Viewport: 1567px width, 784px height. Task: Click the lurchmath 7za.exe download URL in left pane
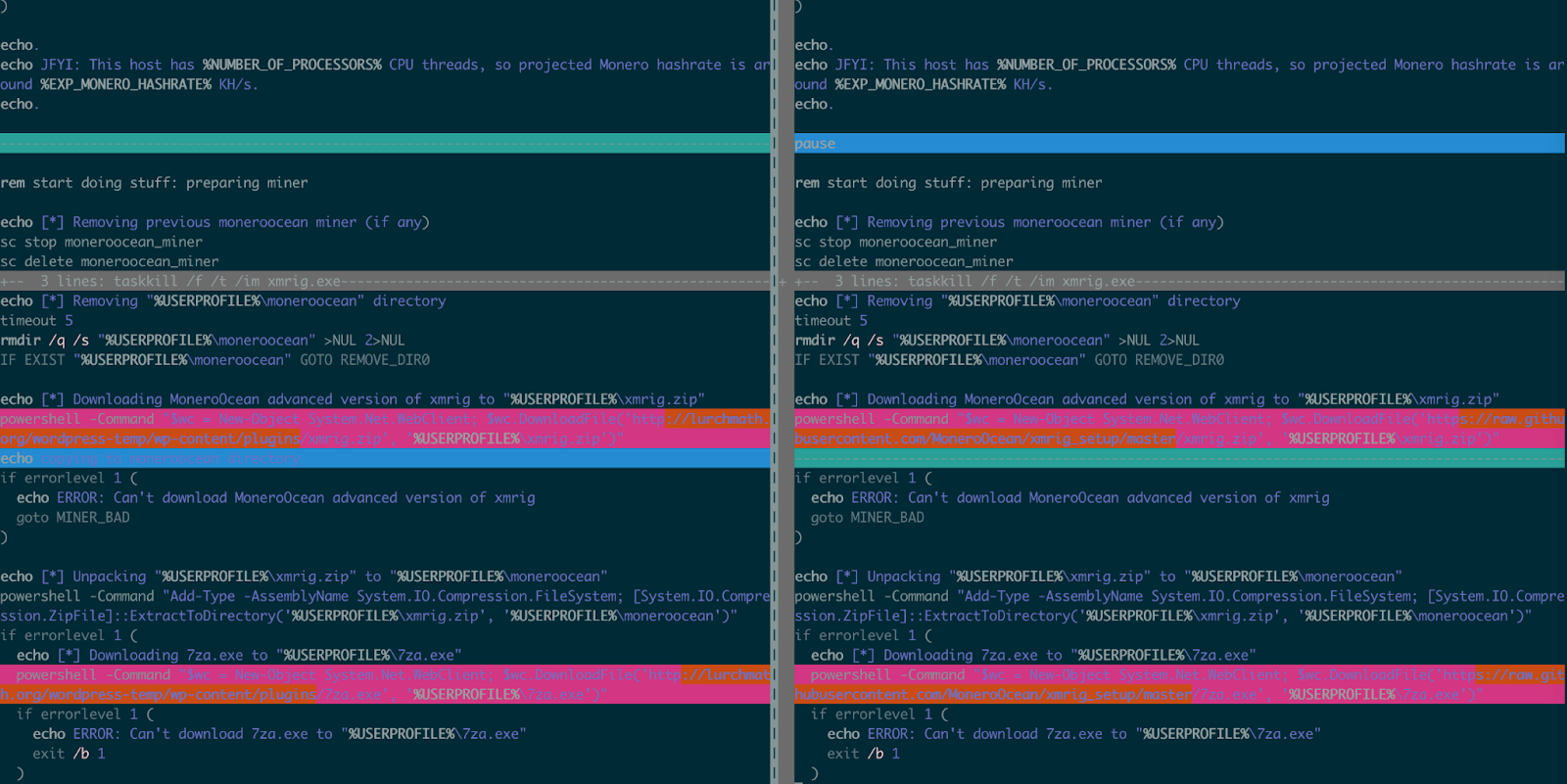point(392,685)
